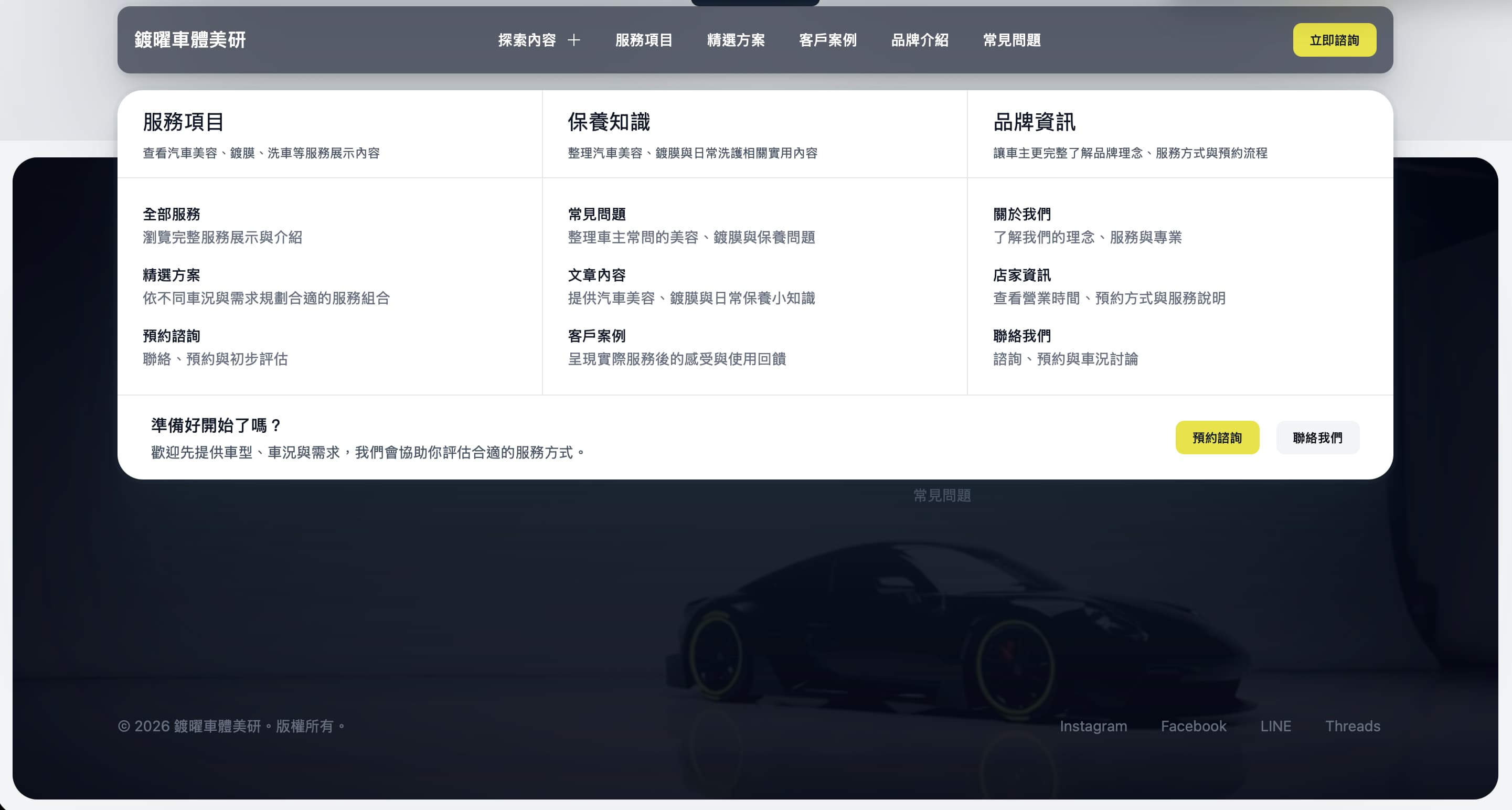
Task: Open the 探索內容 mega menu
Action: (x=539, y=40)
